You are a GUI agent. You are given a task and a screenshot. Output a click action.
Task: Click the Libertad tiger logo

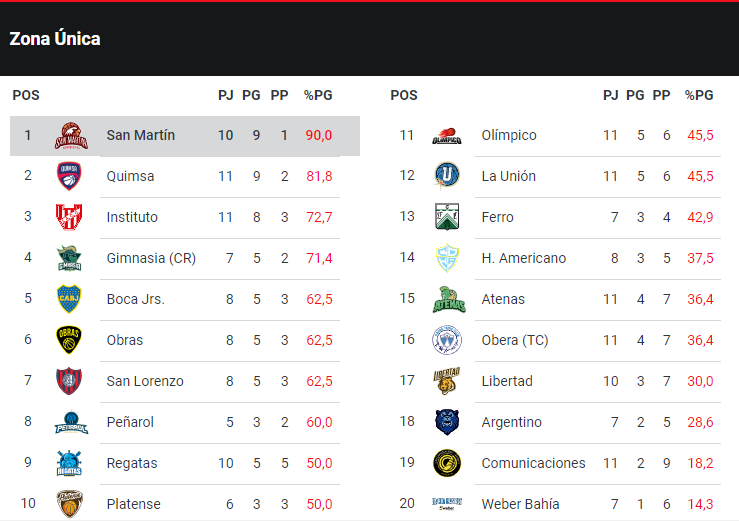coord(446,381)
